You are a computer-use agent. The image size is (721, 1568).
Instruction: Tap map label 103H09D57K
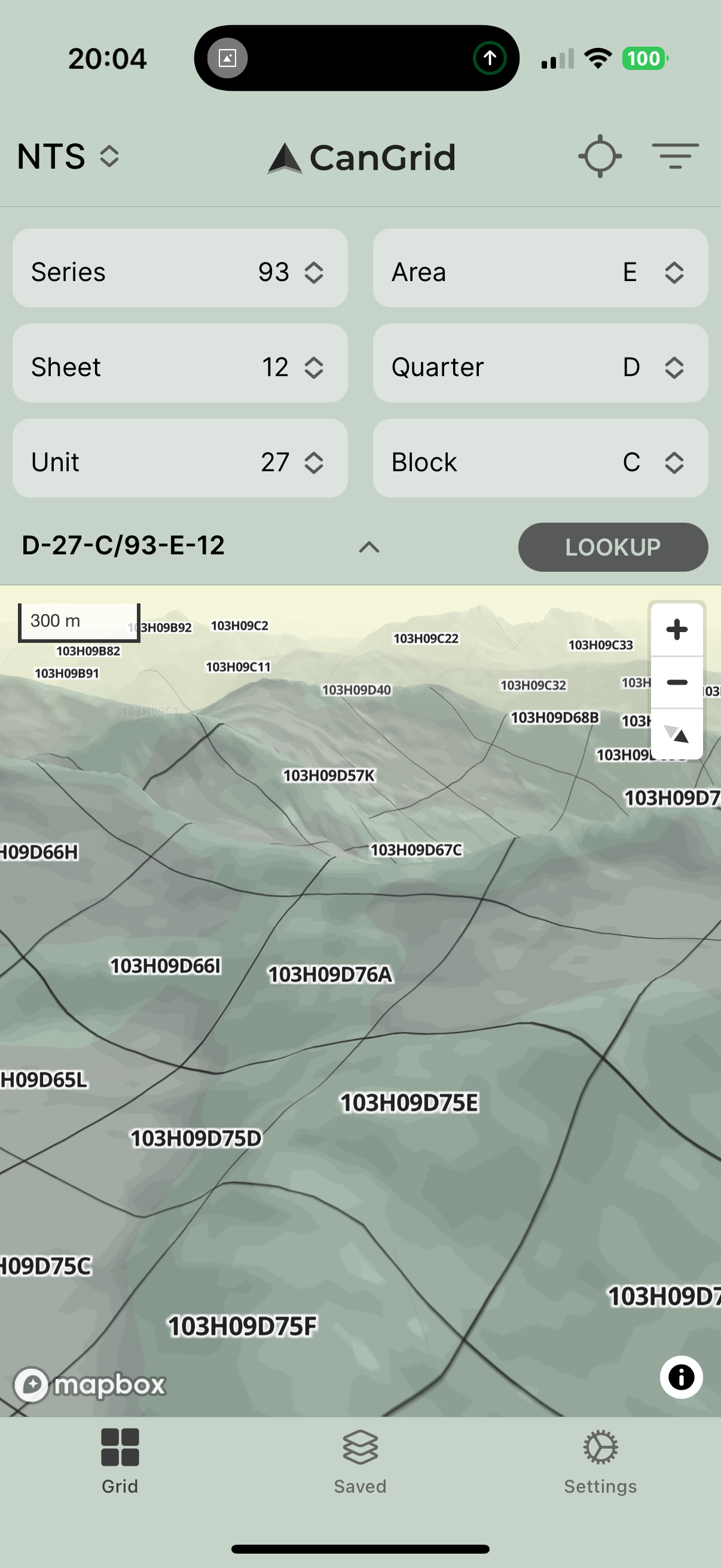(x=329, y=776)
